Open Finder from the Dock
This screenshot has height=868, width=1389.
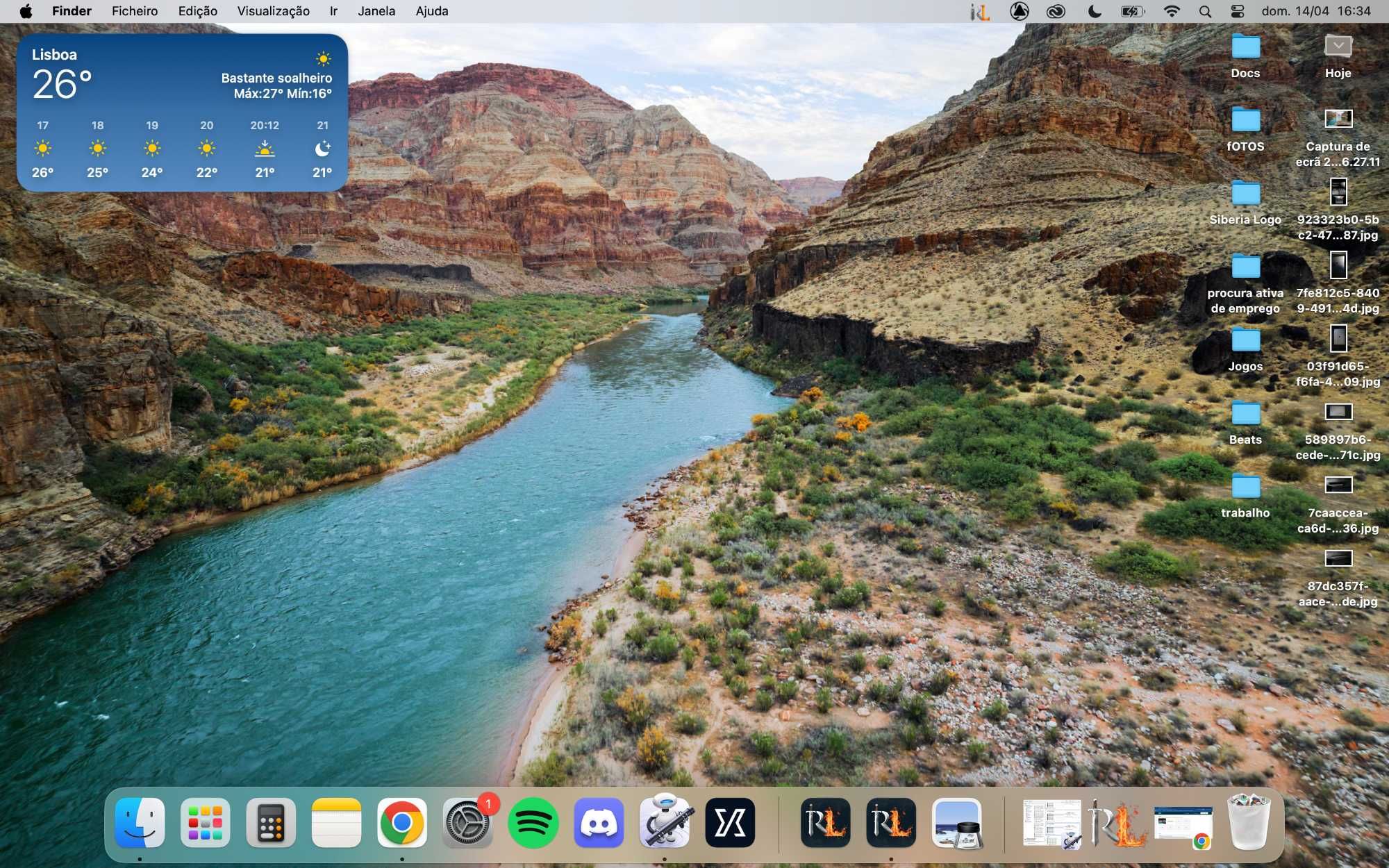[x=140, y=823]
